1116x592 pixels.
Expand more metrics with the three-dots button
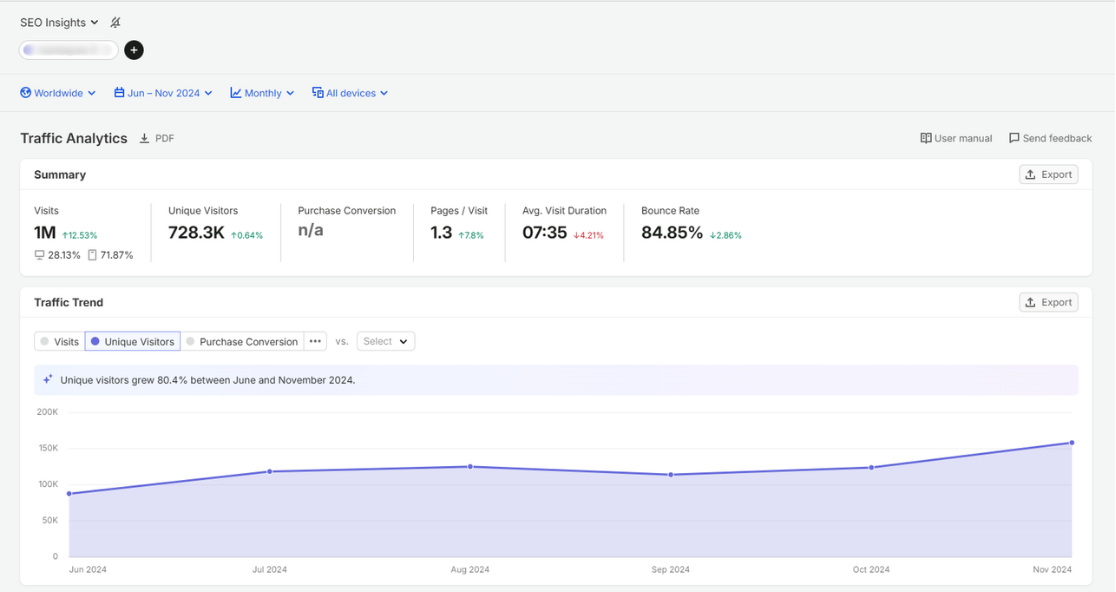[315, 342]
